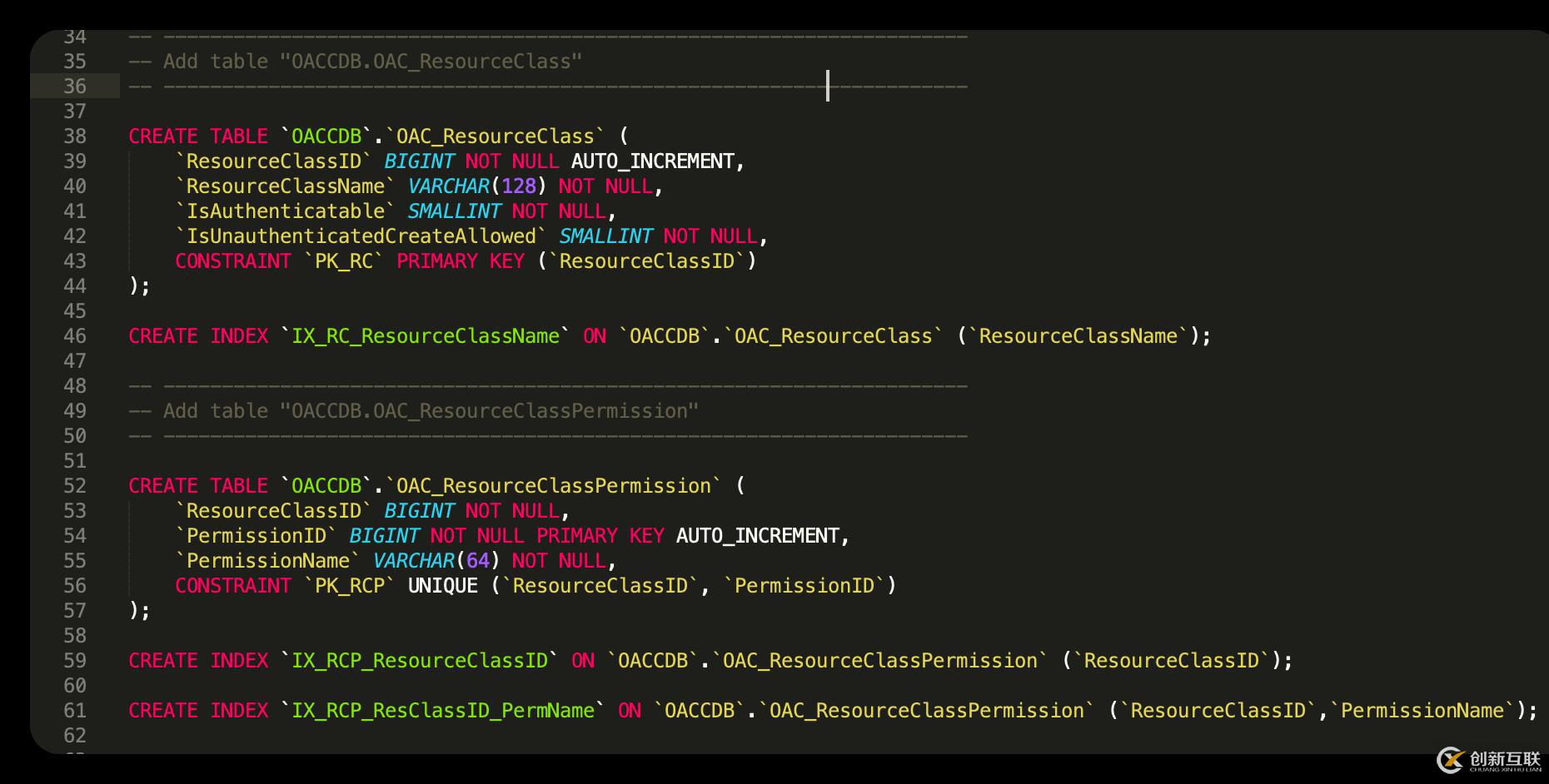The width and height of the screenshot is (1549, 784).
Task: Place cursor on the `PK_RC` constraint name
Action: click(343, 261)
